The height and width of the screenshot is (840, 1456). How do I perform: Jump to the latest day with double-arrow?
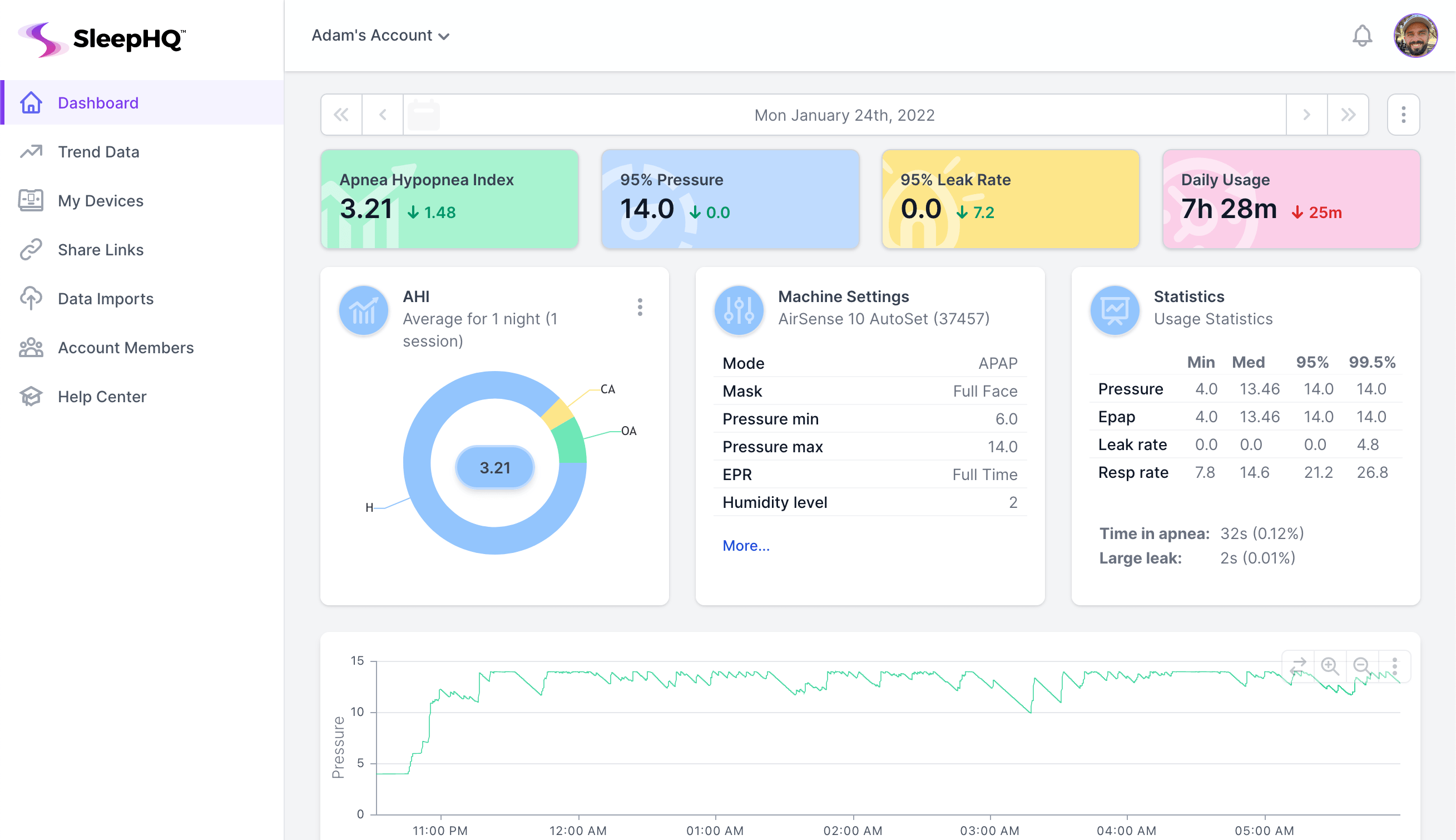coord(1348,114)
